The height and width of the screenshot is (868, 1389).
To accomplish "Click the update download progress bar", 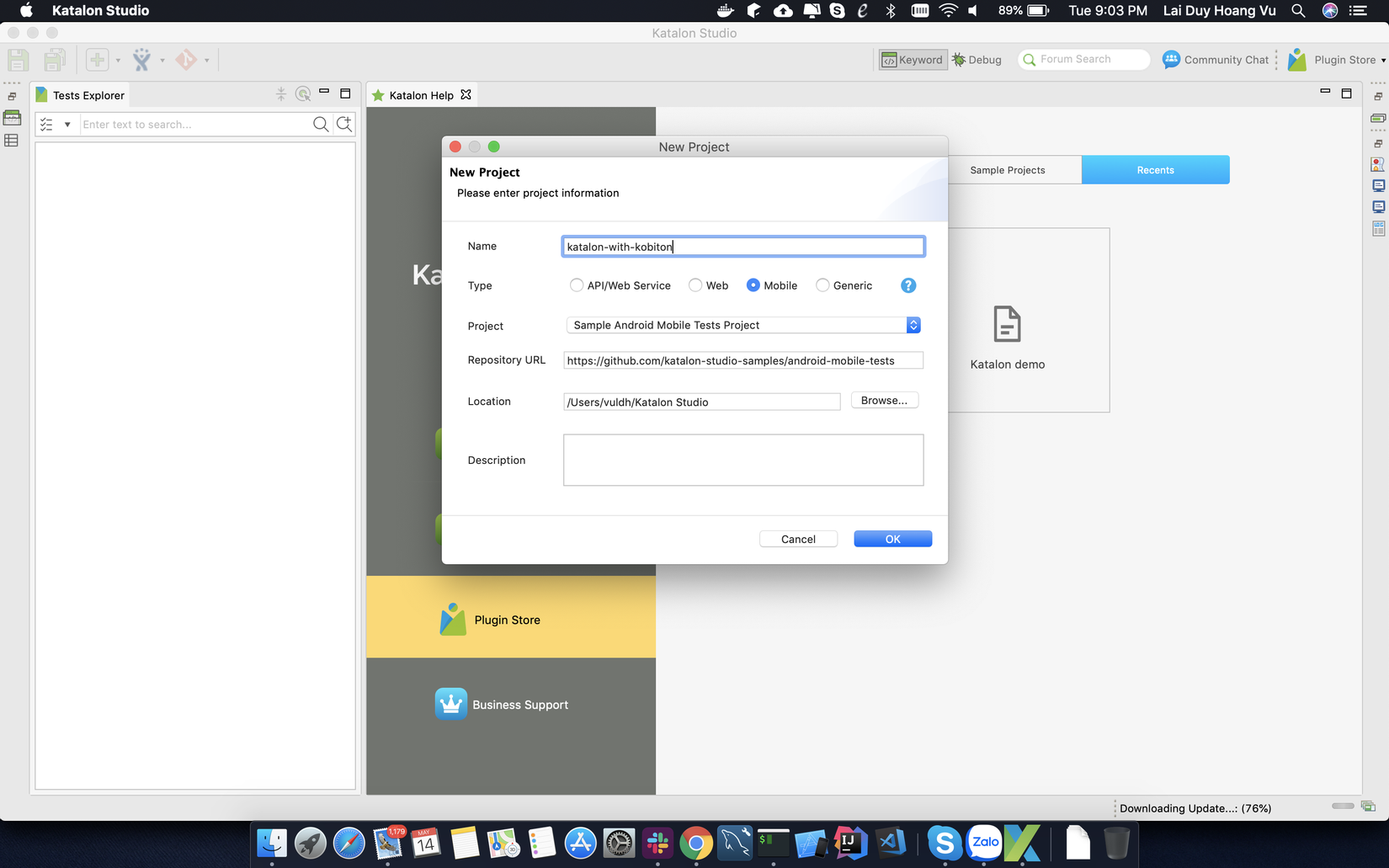I will (1343, 807).
